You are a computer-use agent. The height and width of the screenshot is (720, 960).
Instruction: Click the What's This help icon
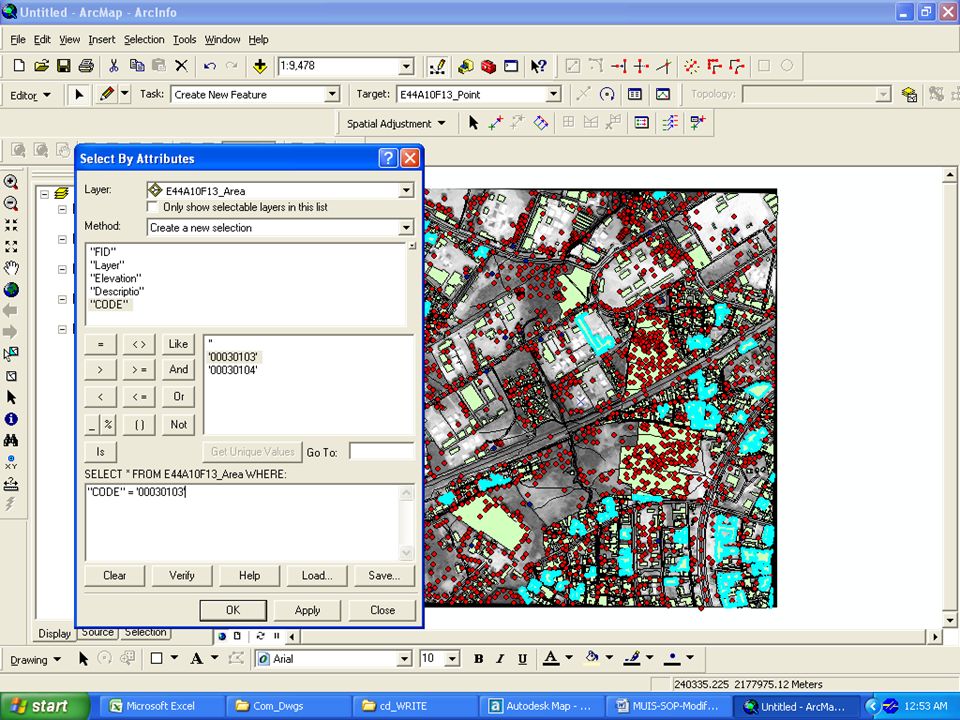pyautogui.click(x=538, y=66)
